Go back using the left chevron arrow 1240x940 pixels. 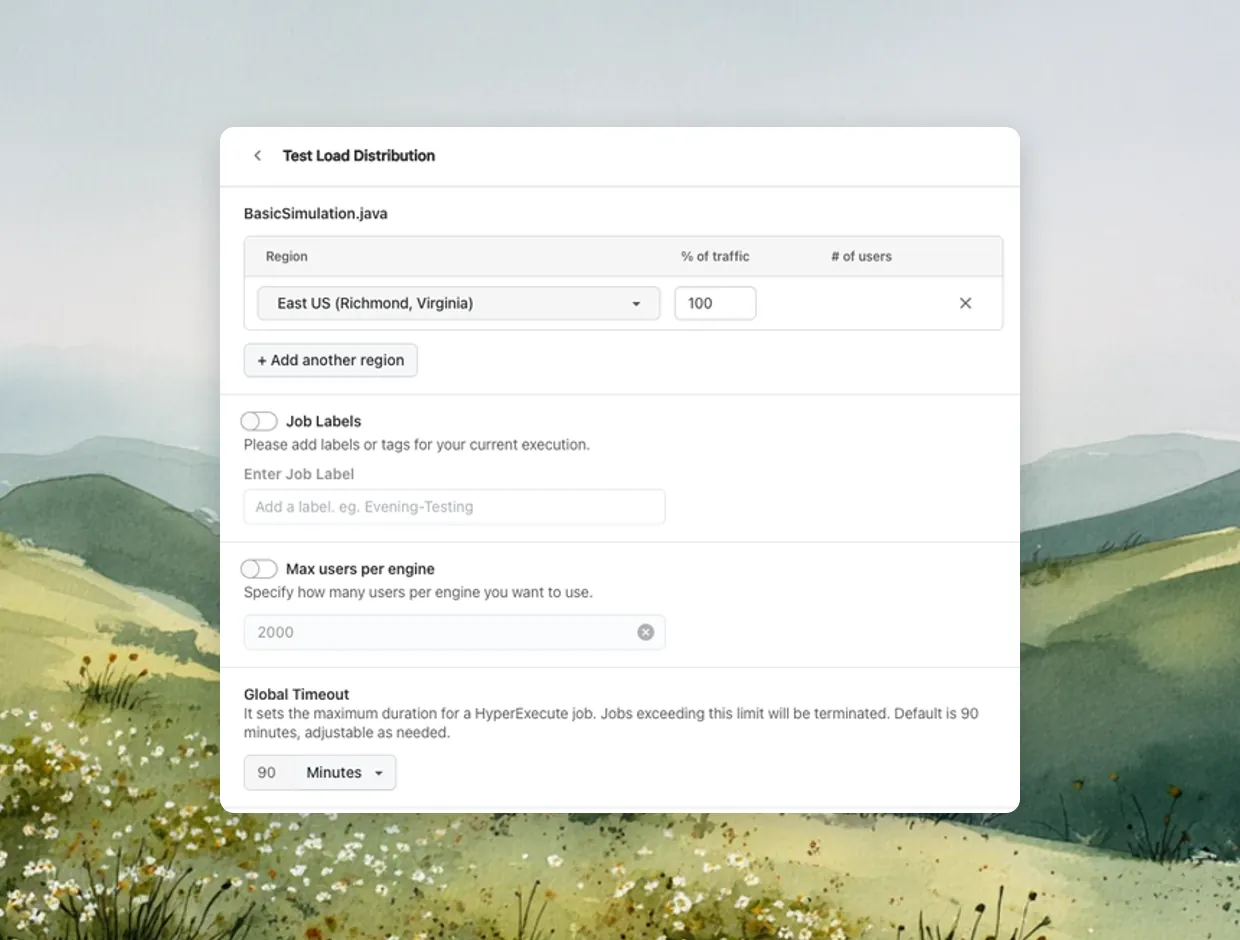coord(257,155)
